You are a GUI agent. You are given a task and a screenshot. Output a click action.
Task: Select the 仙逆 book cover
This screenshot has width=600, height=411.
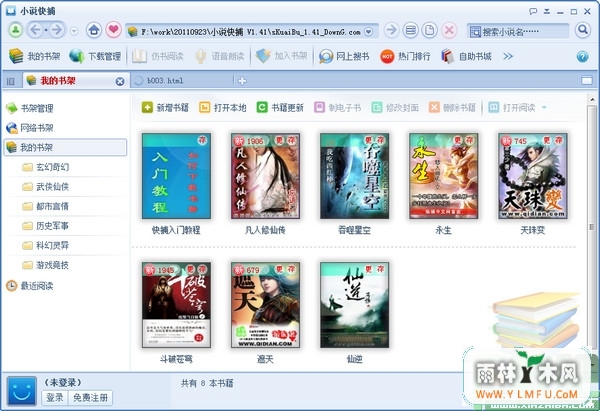point(354,305)
